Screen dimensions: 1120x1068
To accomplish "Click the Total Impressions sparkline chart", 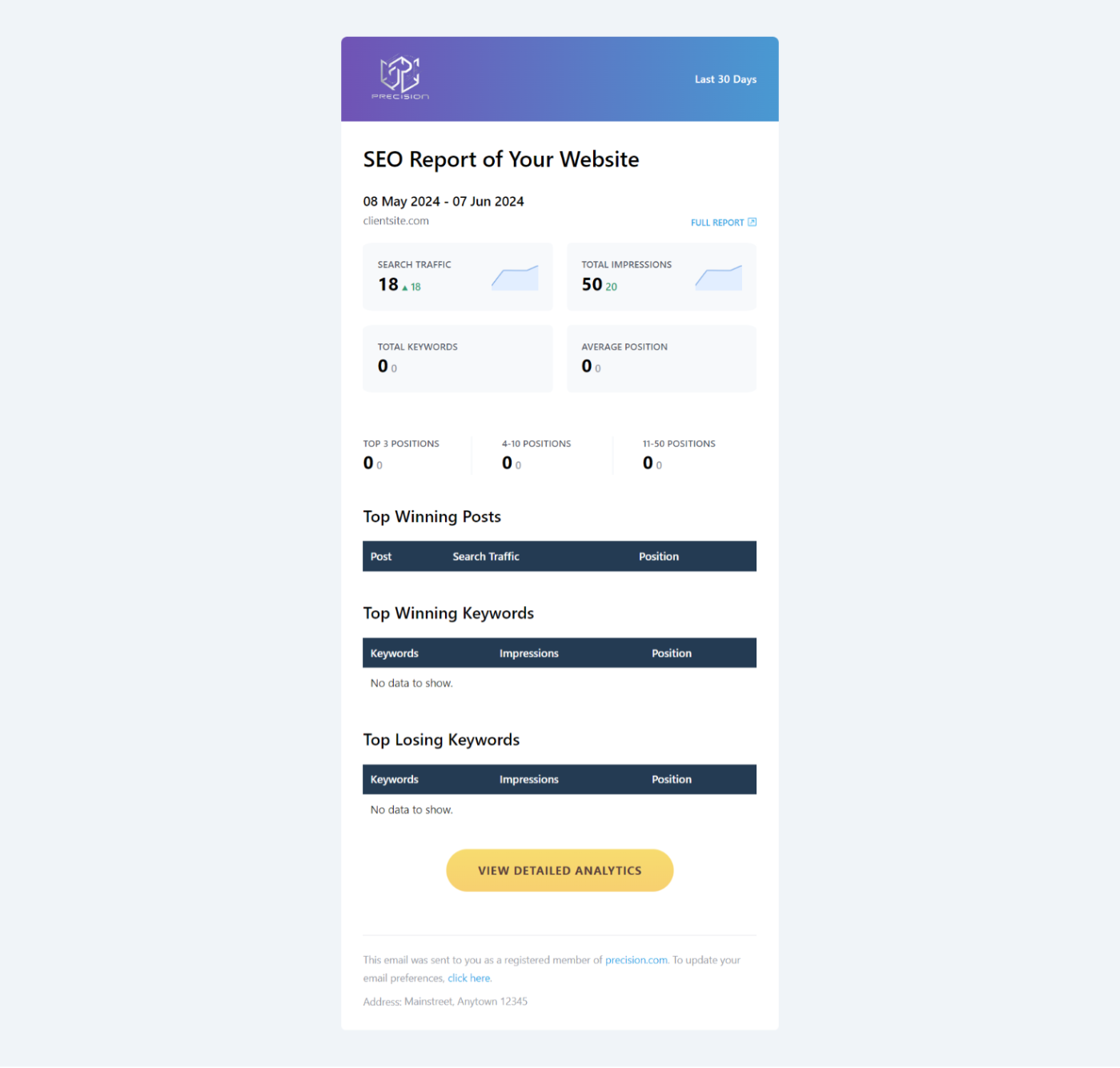I will [718, 277].
